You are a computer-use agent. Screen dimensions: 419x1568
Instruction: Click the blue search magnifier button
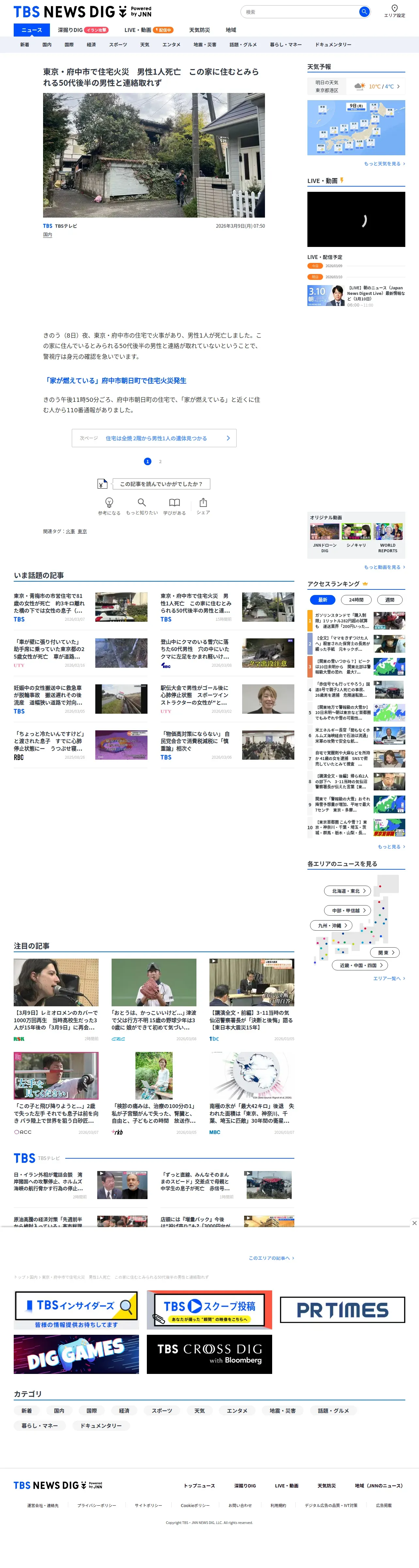[364, 11]
